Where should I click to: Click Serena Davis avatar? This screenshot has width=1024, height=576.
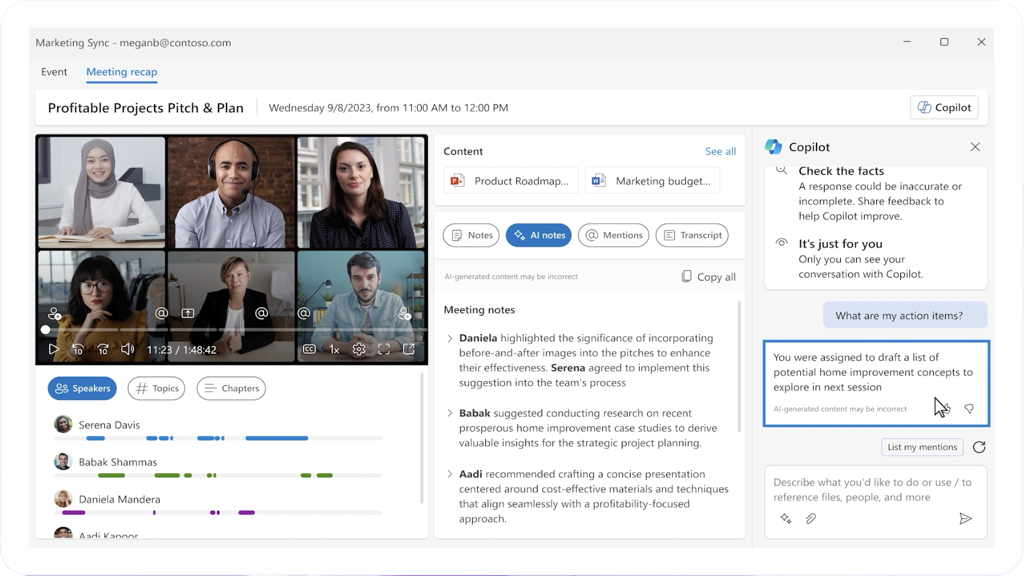coord(63,424)
